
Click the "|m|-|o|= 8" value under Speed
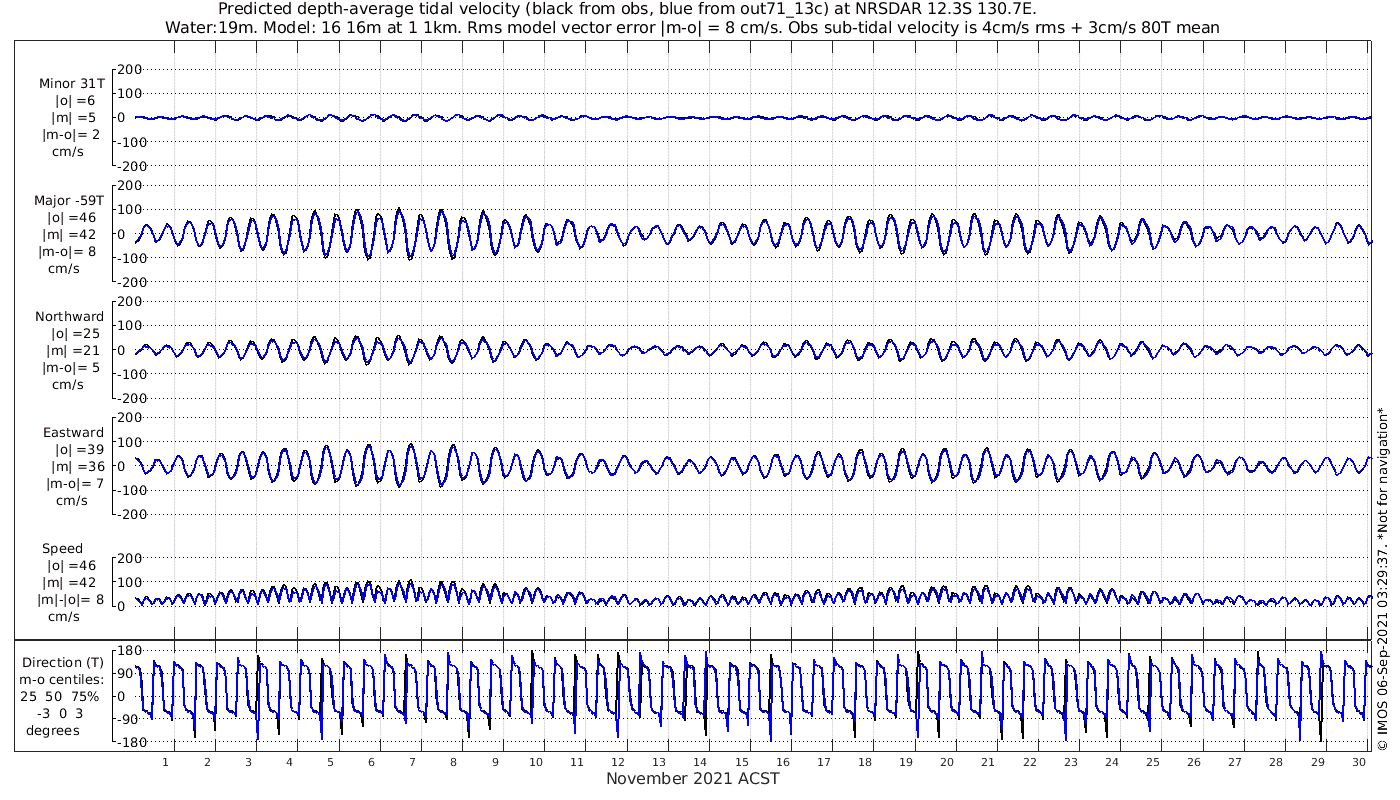click(72, 599)
